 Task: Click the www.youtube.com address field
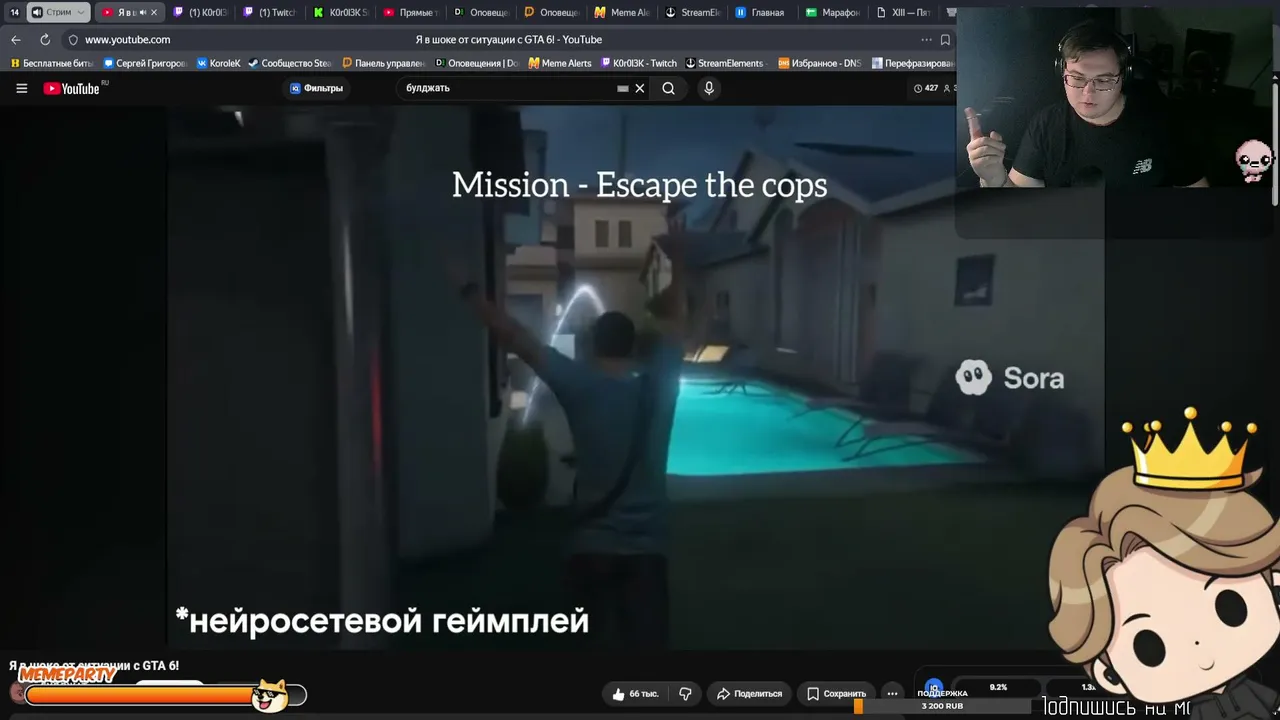pyautogui.click(x=127, y=40)
